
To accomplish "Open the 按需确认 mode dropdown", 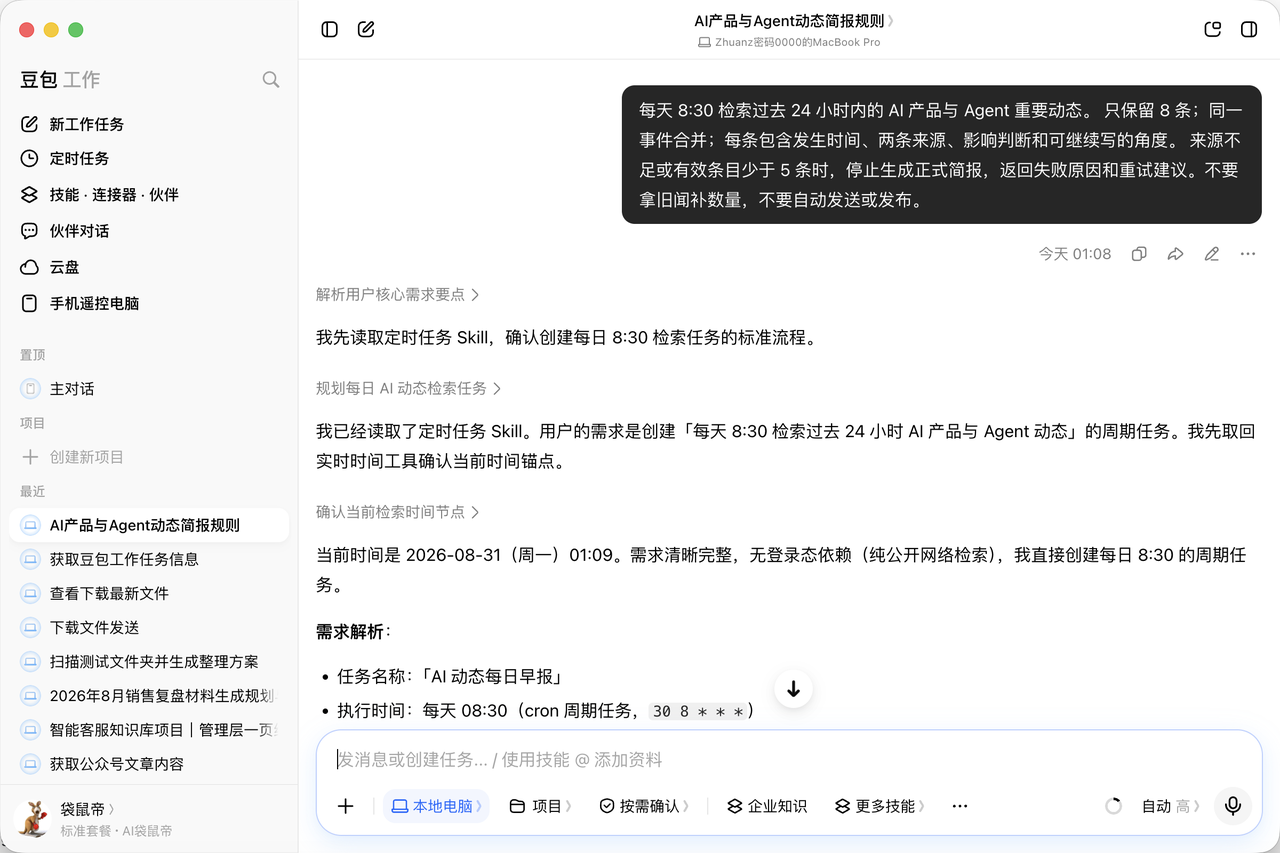I will coord(644,806).
